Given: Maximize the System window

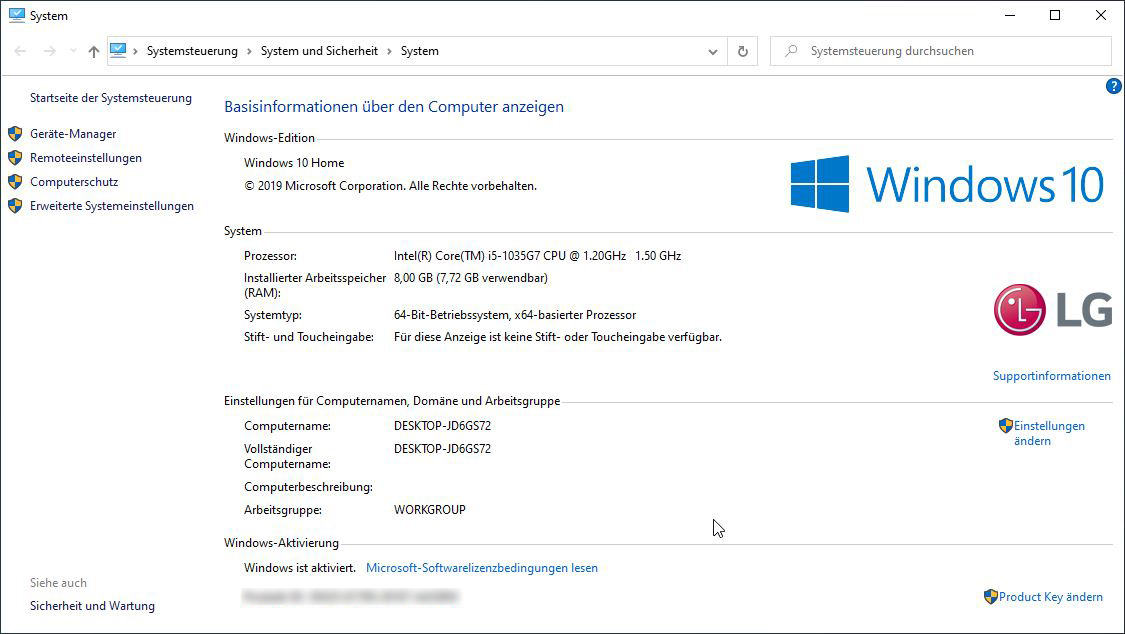Looking at the screenshot, I should point(1055,15).
